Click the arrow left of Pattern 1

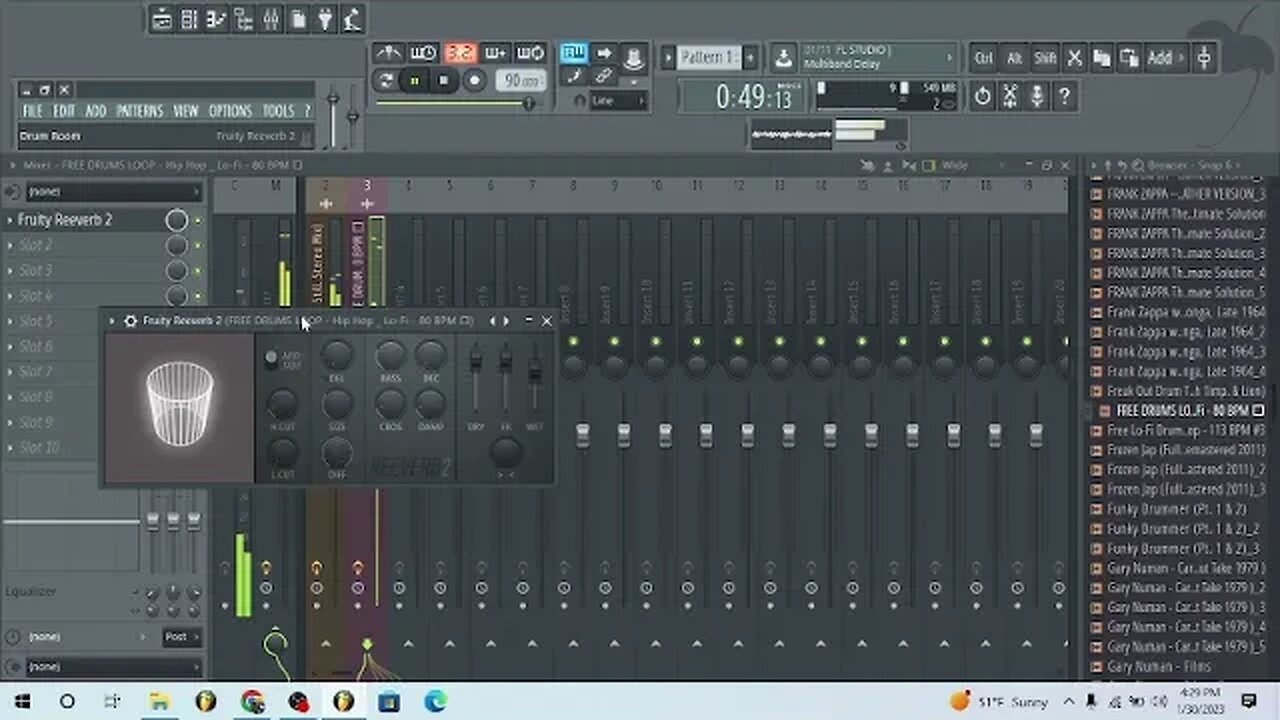click(x=668, y=58)
